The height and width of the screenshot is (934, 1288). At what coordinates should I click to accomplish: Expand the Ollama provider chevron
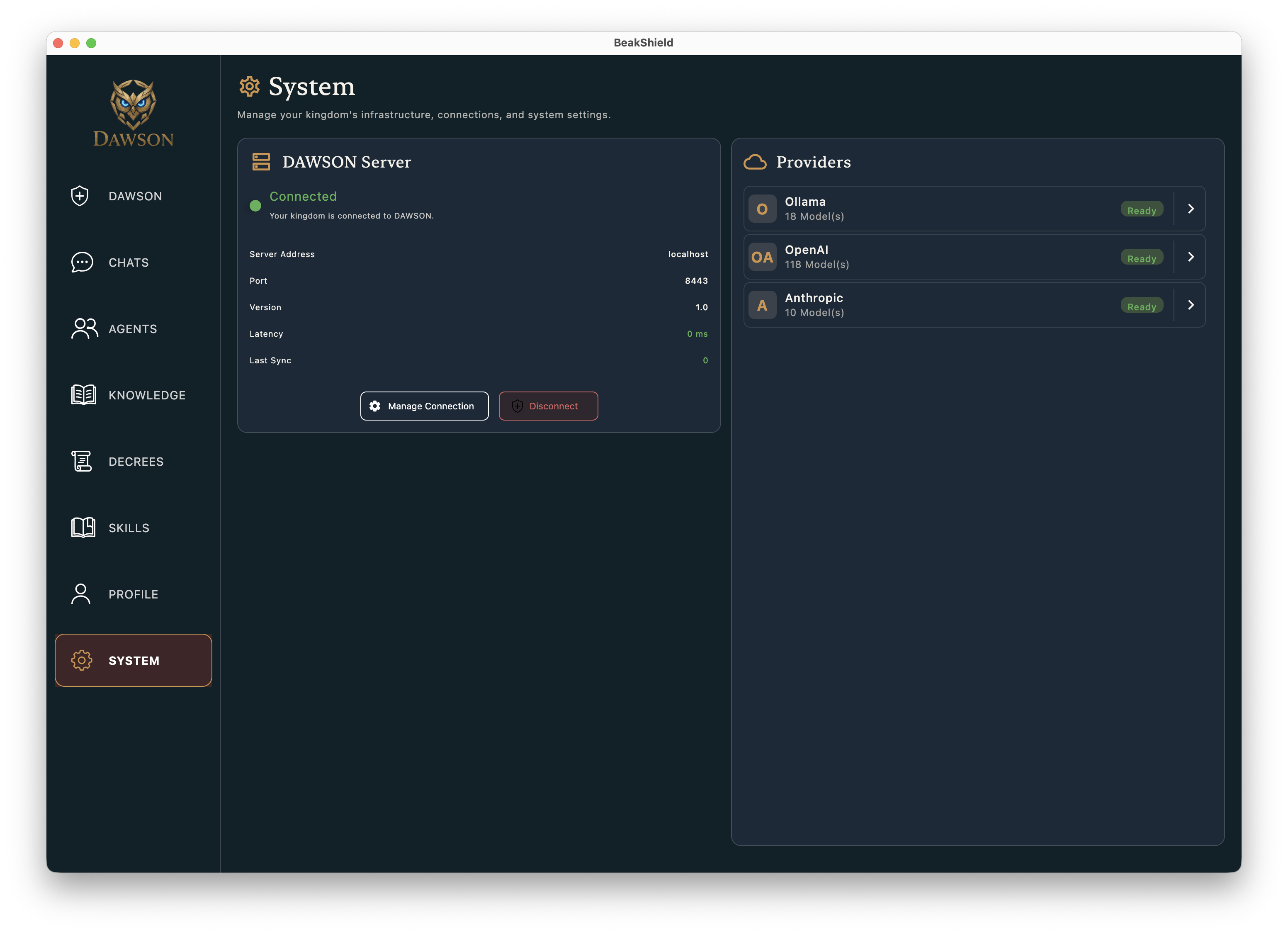[1191, 209]
